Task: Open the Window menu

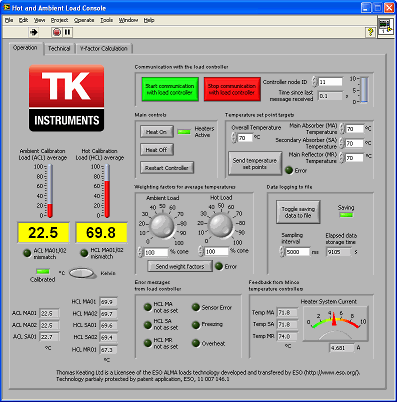Action: (x=128, y=20)
